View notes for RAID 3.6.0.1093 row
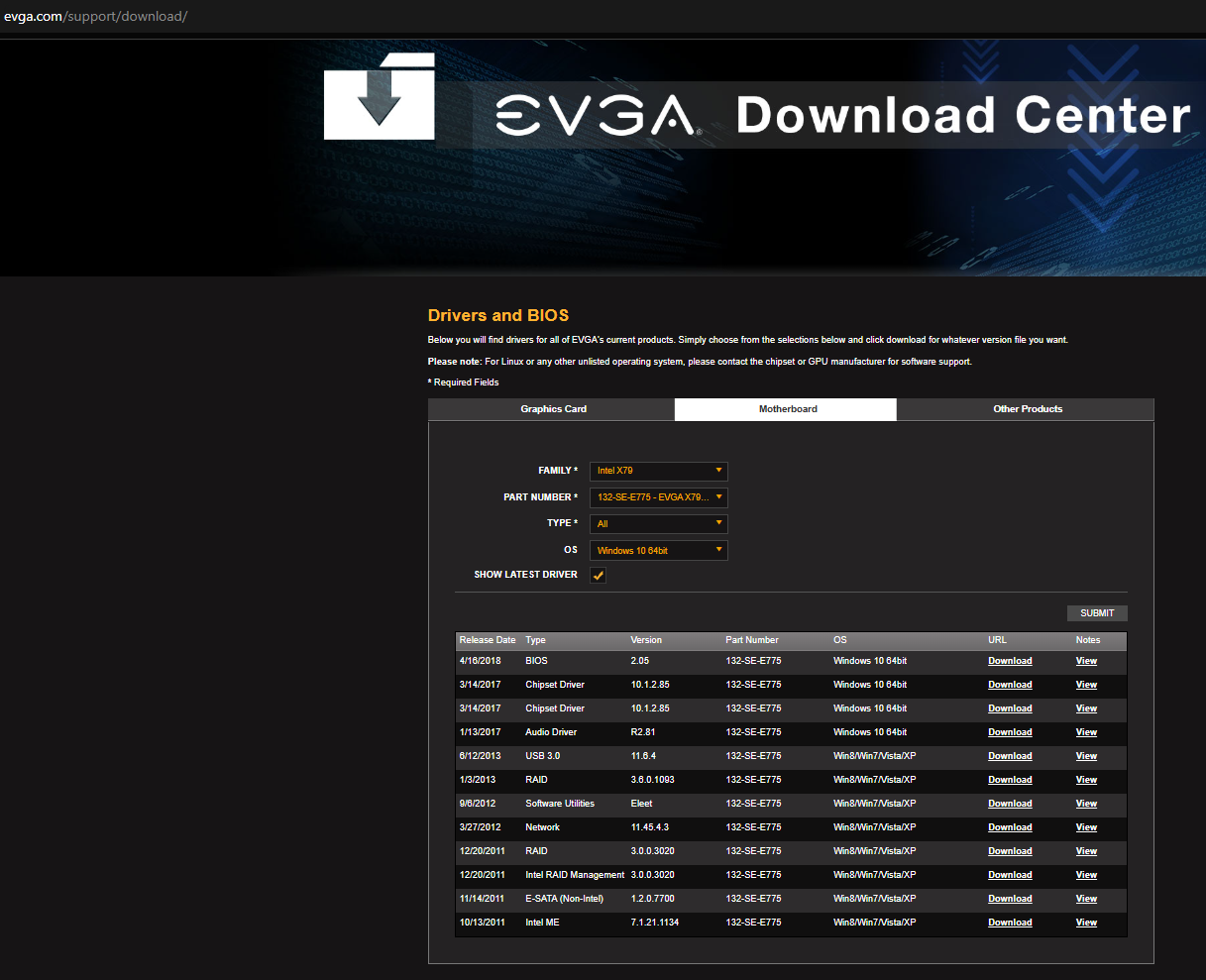The height and width of the screenshot is (980, 1206). coord(1086,780)
